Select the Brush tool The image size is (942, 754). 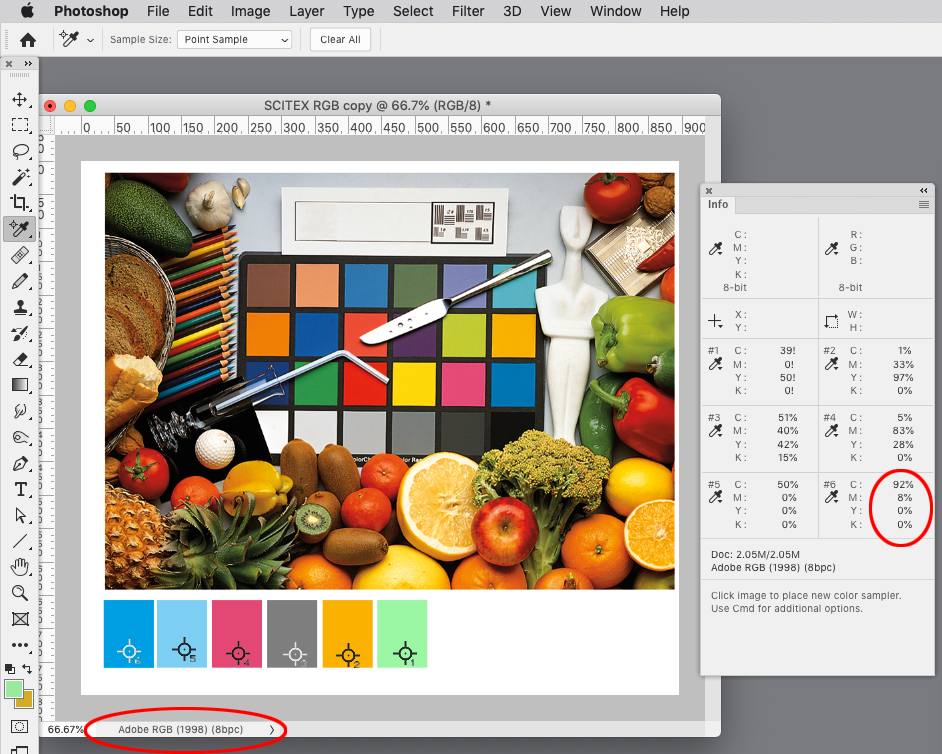(x=20, y=281)
